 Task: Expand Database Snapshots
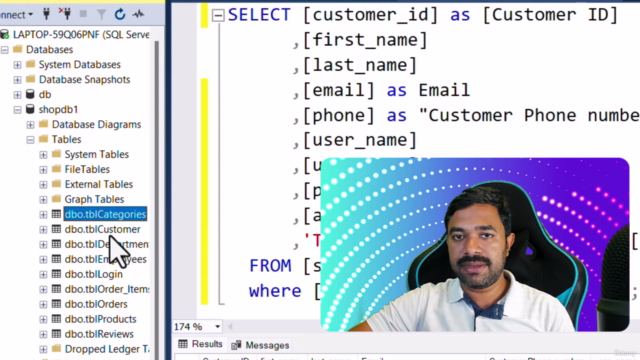[18, 80]
